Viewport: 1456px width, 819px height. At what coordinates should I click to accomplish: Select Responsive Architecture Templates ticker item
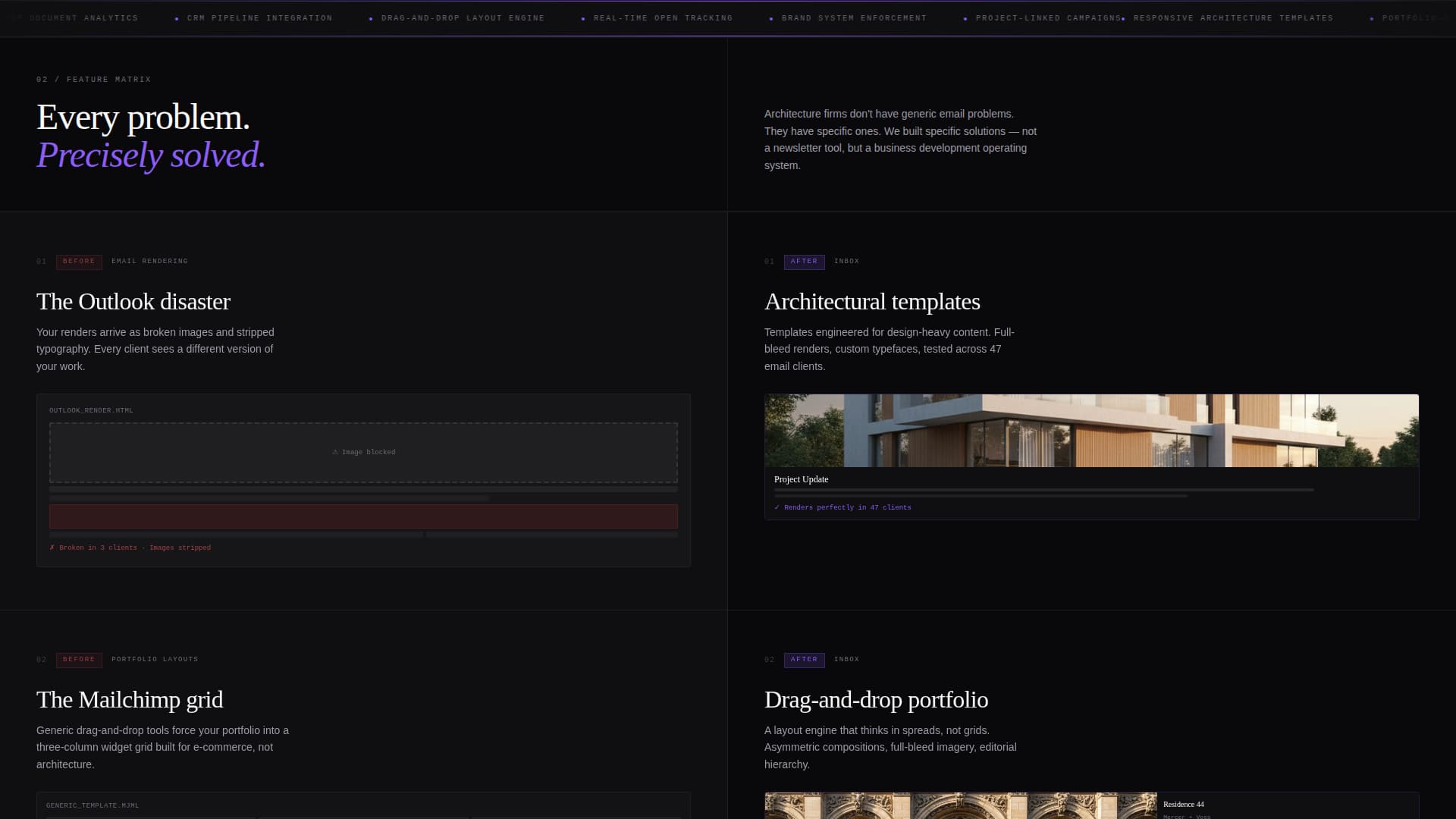[x=1233, y=18]
